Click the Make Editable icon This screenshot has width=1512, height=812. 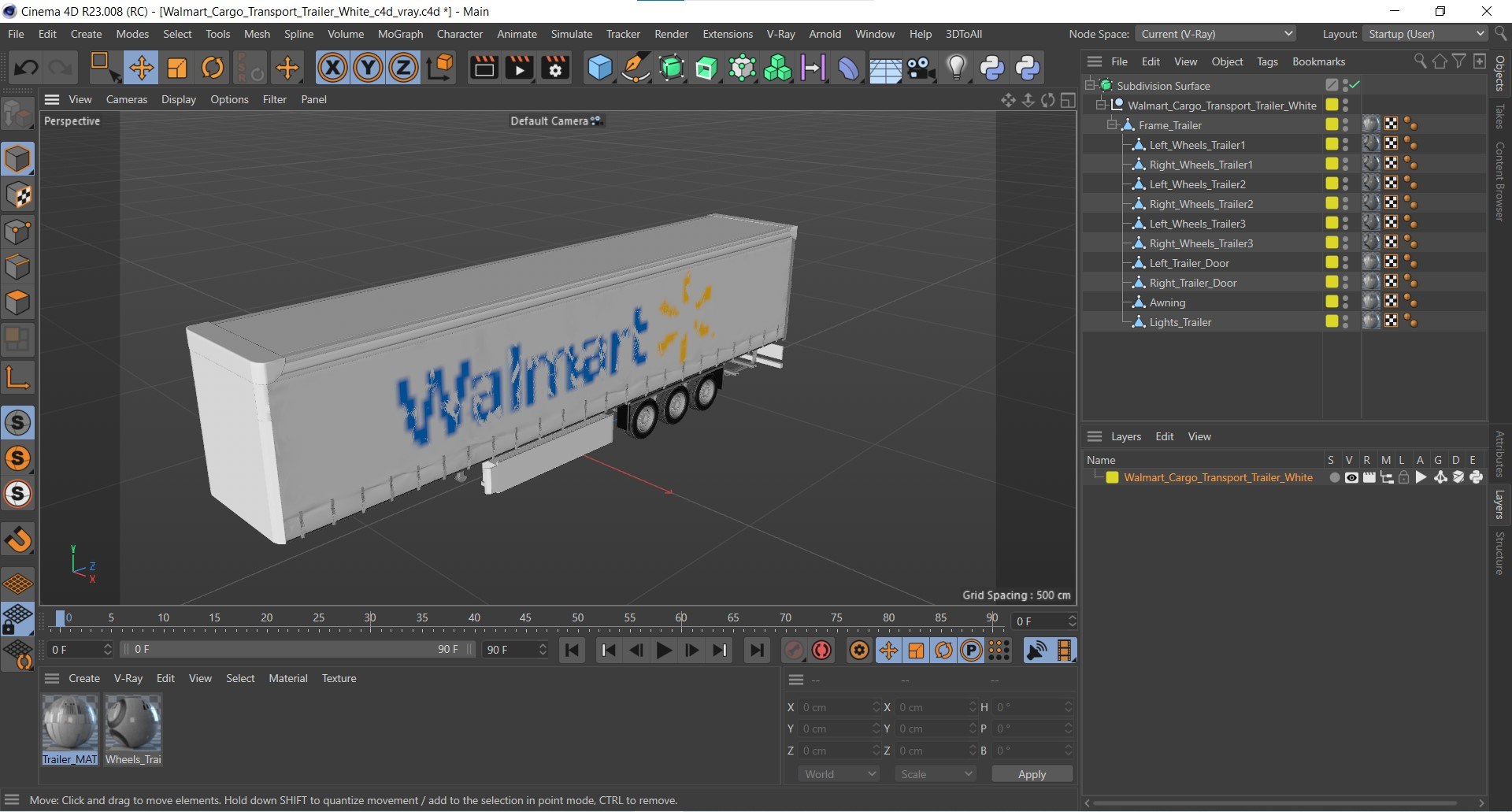(18, 115)
